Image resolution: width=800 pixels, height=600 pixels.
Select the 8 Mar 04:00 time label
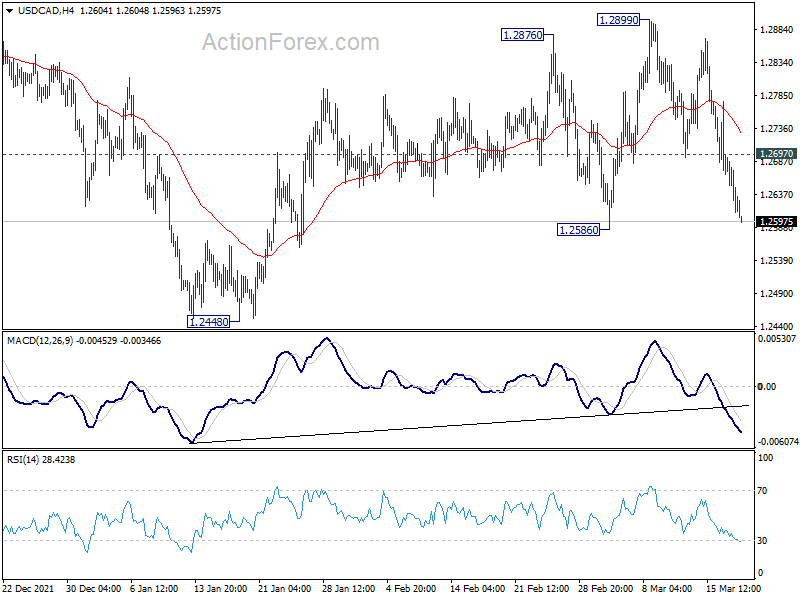(x=667, y=589)
